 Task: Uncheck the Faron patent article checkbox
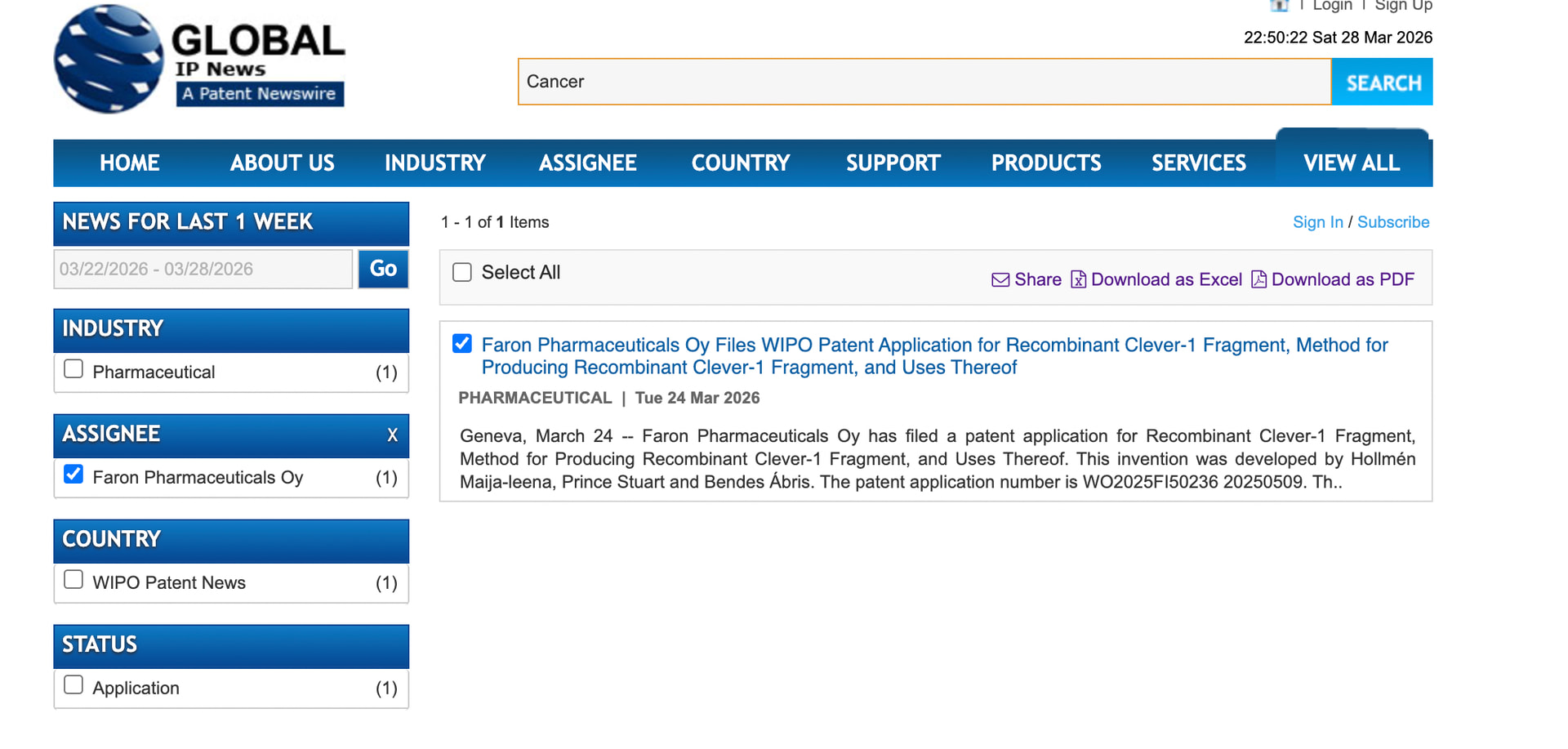pyautogui.click(x=462, y=344)
